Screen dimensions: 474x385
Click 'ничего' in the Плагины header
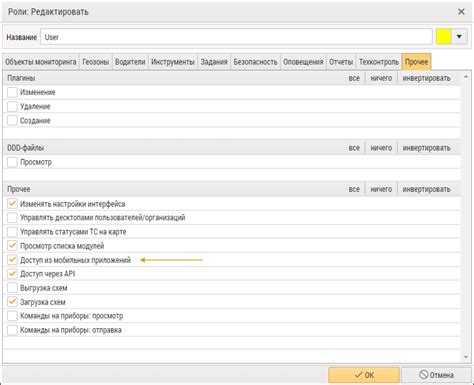[x=381, y=78]
